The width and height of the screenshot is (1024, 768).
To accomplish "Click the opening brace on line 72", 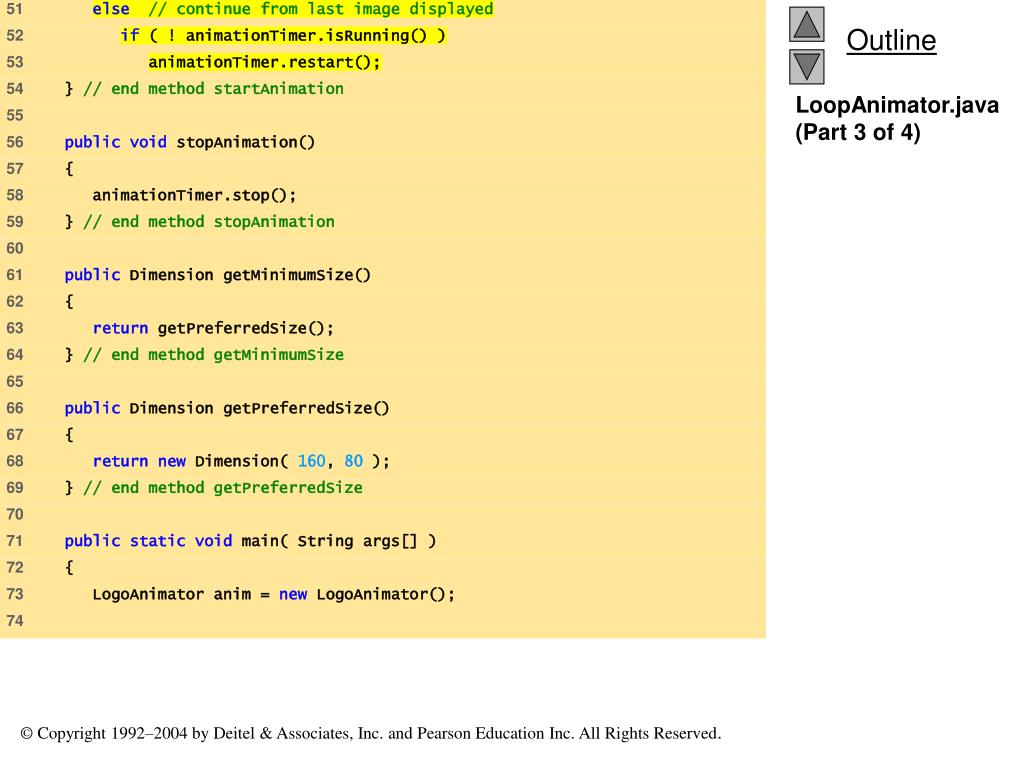I will tap(69, 568).
